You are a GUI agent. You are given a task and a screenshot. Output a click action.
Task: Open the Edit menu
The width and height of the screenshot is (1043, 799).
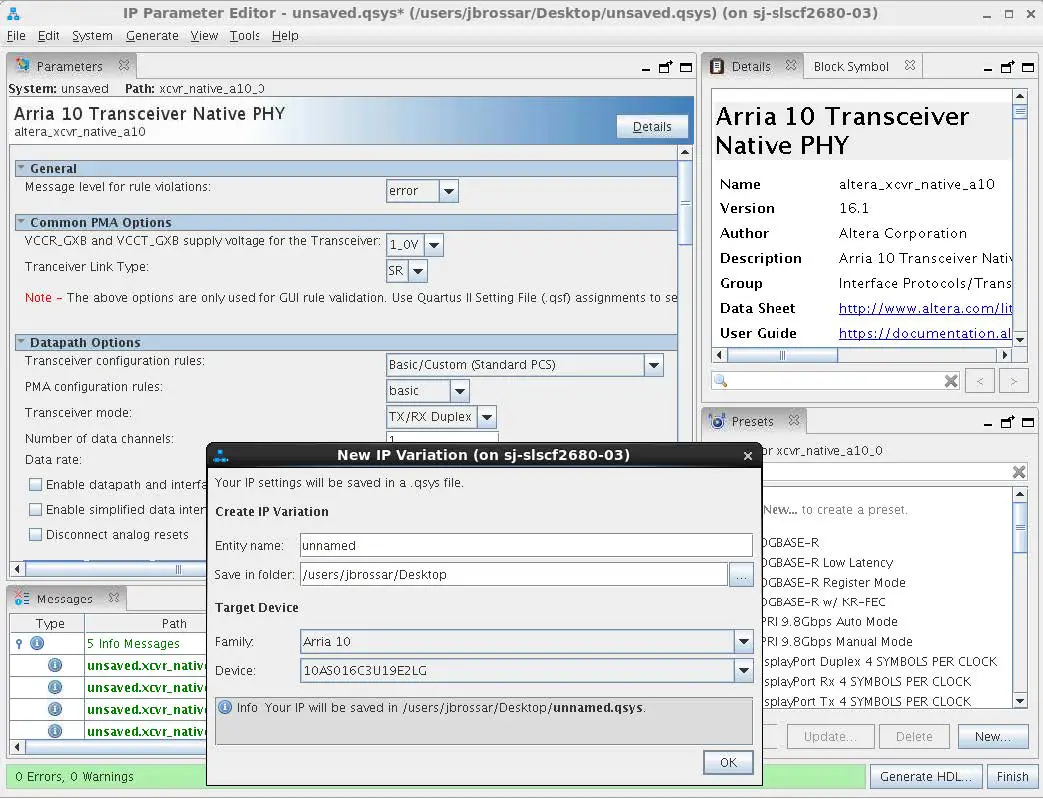click(x=49, y=35)
